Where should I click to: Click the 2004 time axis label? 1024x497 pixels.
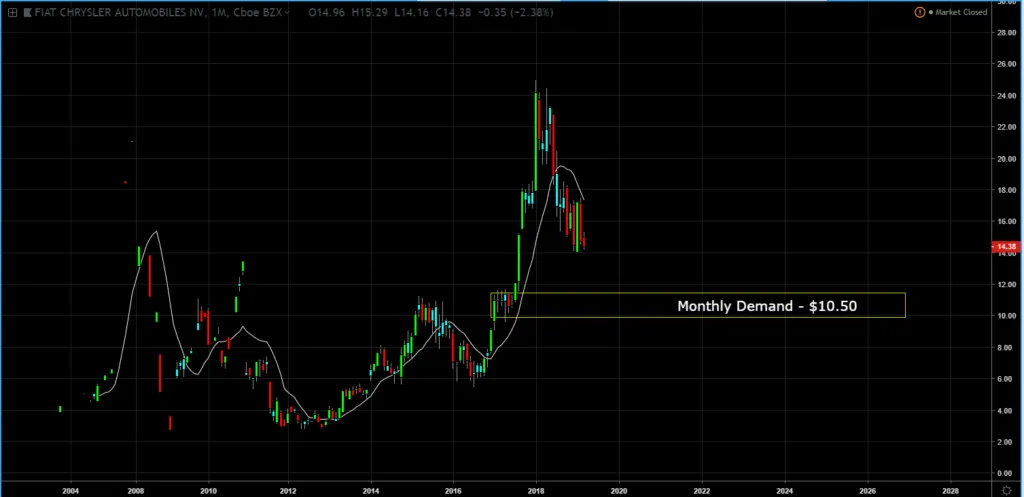click(71, 490)
